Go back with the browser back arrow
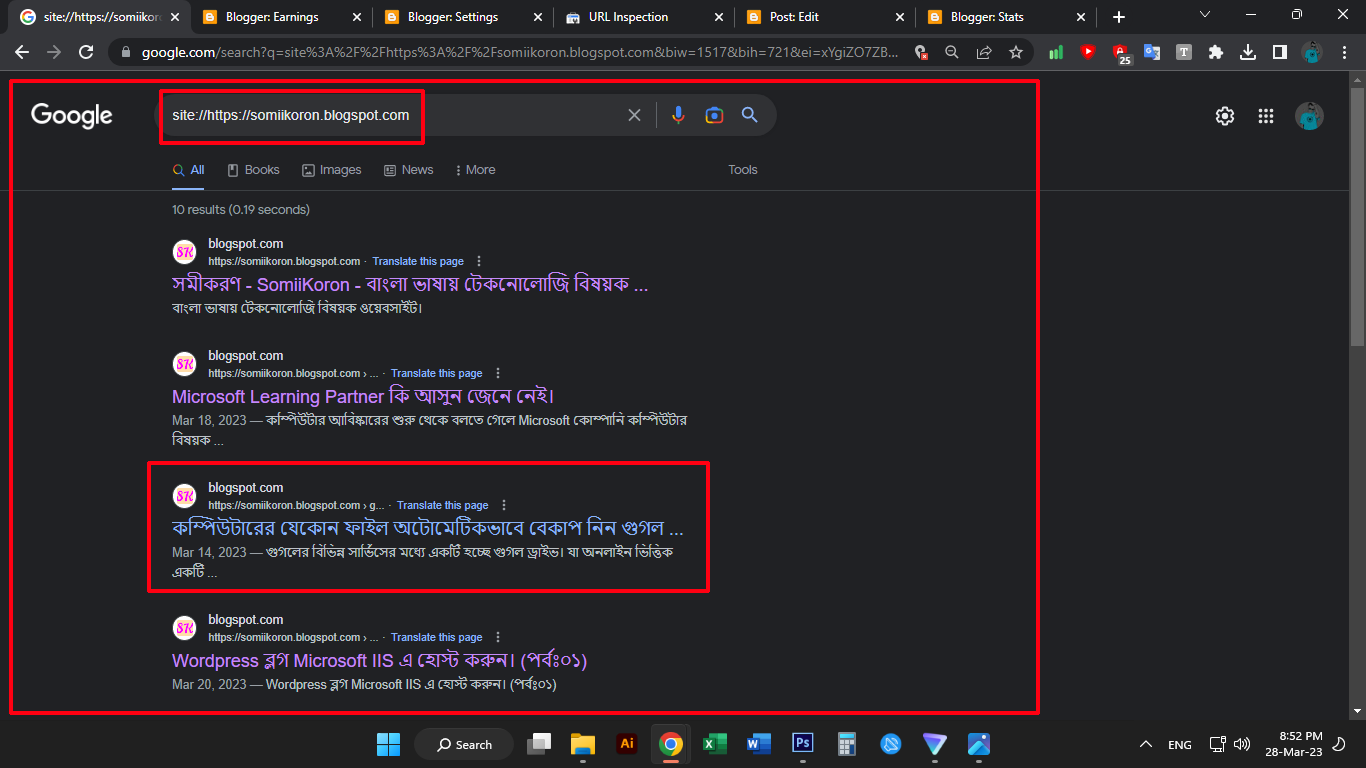This screenshot has width=1366, height=768. (22, 52)
